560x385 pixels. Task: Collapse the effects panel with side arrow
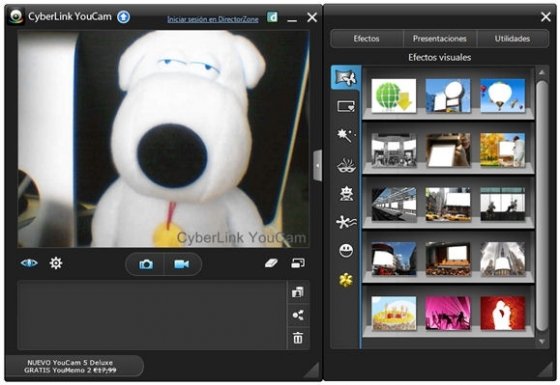[318, 165]
